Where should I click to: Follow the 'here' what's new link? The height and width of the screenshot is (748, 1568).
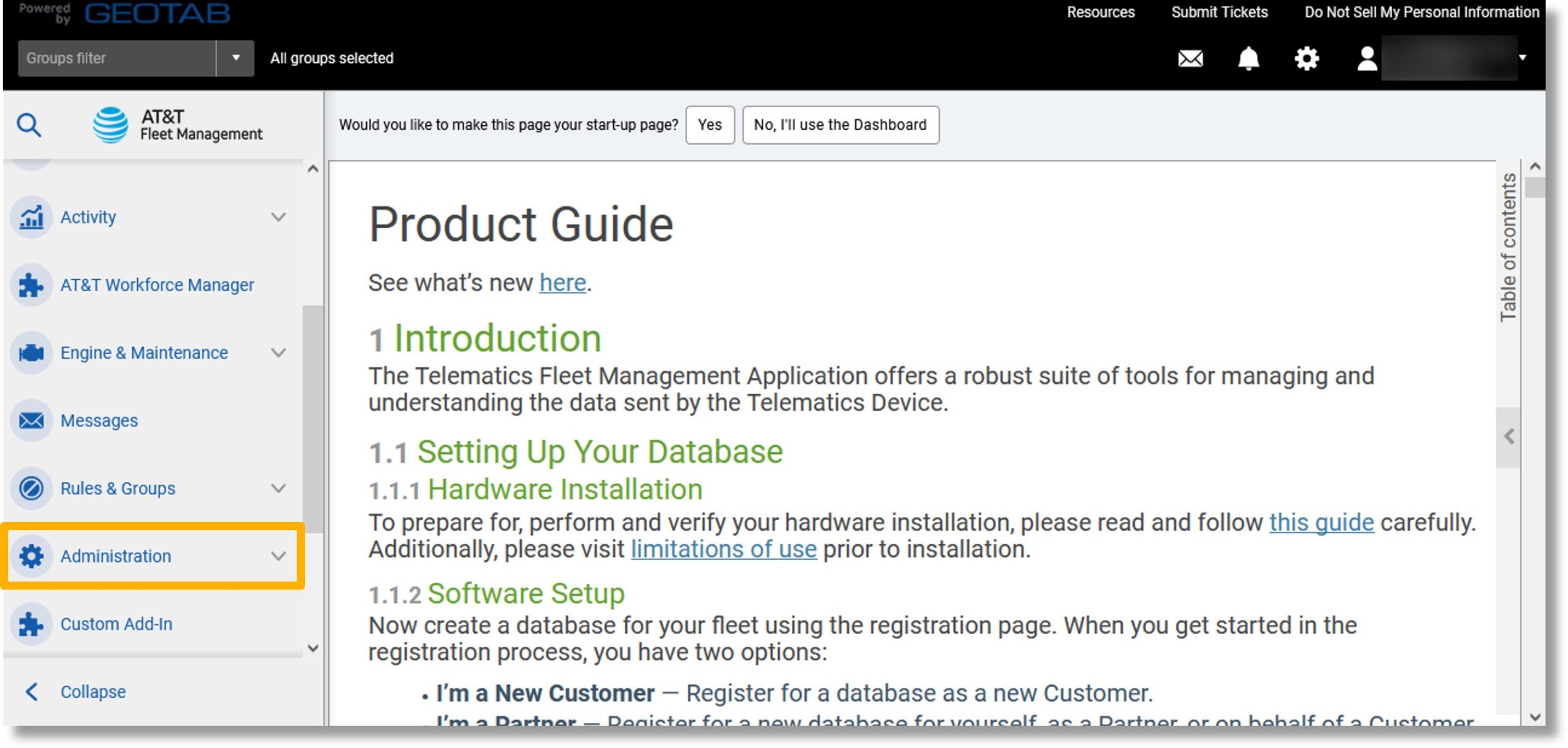[x=562, y=283]
